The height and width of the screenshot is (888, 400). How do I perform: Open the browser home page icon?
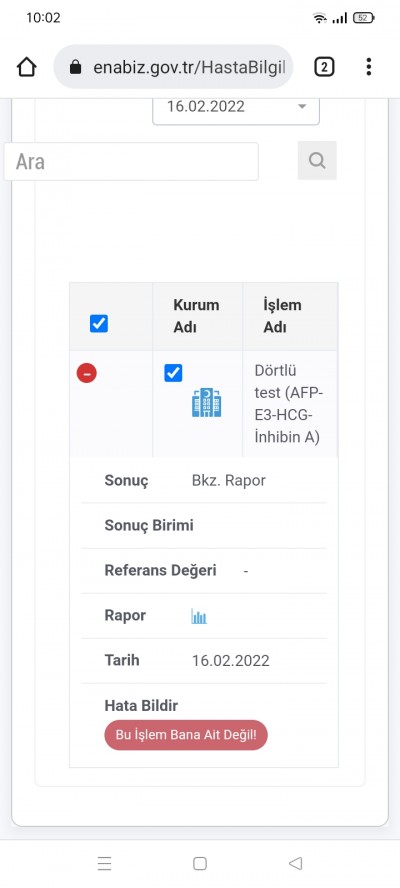[x=27, y=67]
